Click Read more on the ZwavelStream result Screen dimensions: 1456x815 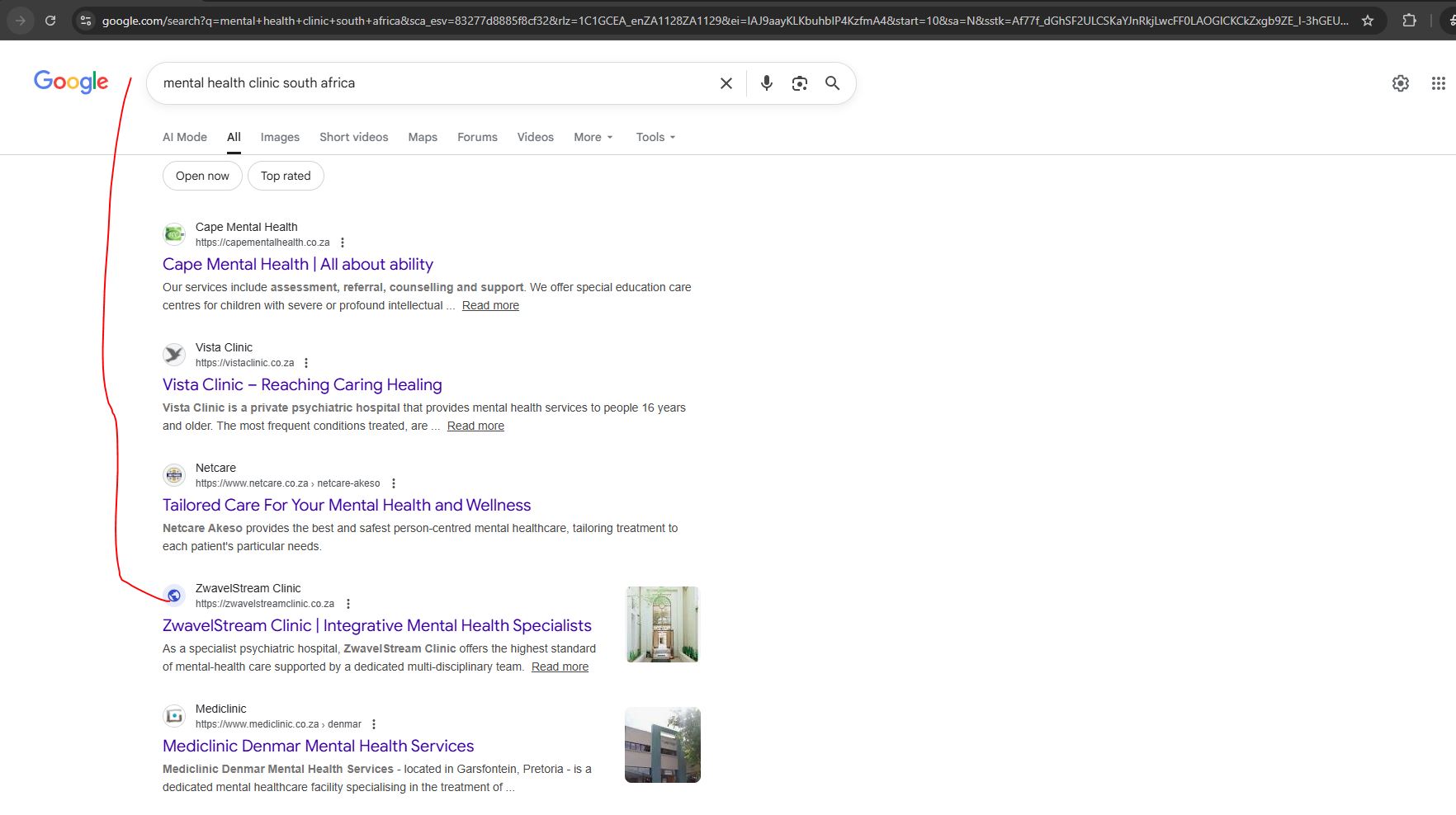point(560,667)
